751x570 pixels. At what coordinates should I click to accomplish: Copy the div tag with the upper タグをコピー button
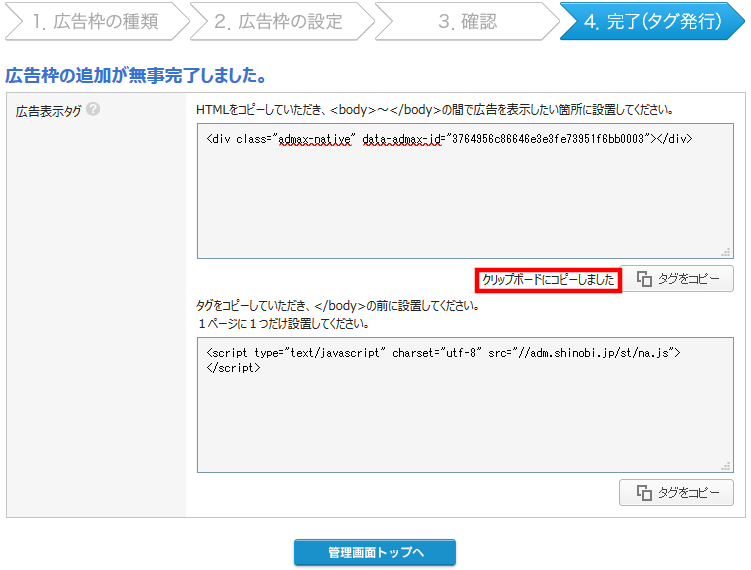[676, 279]
